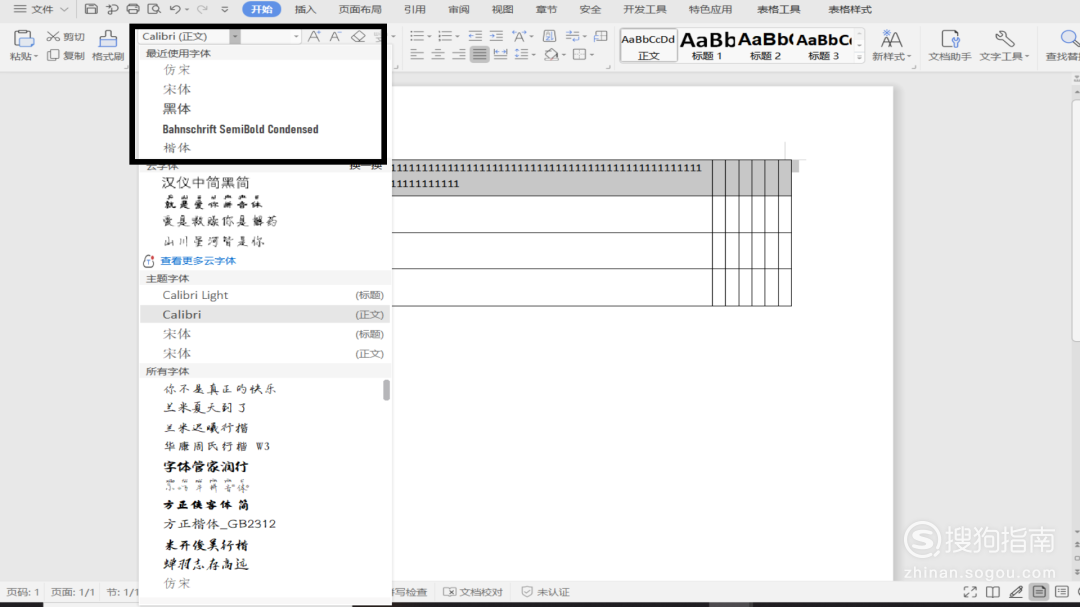The image size is (1080, 607).
Task: Switch to 开始 ribbon tab
Action: point(262,10)
